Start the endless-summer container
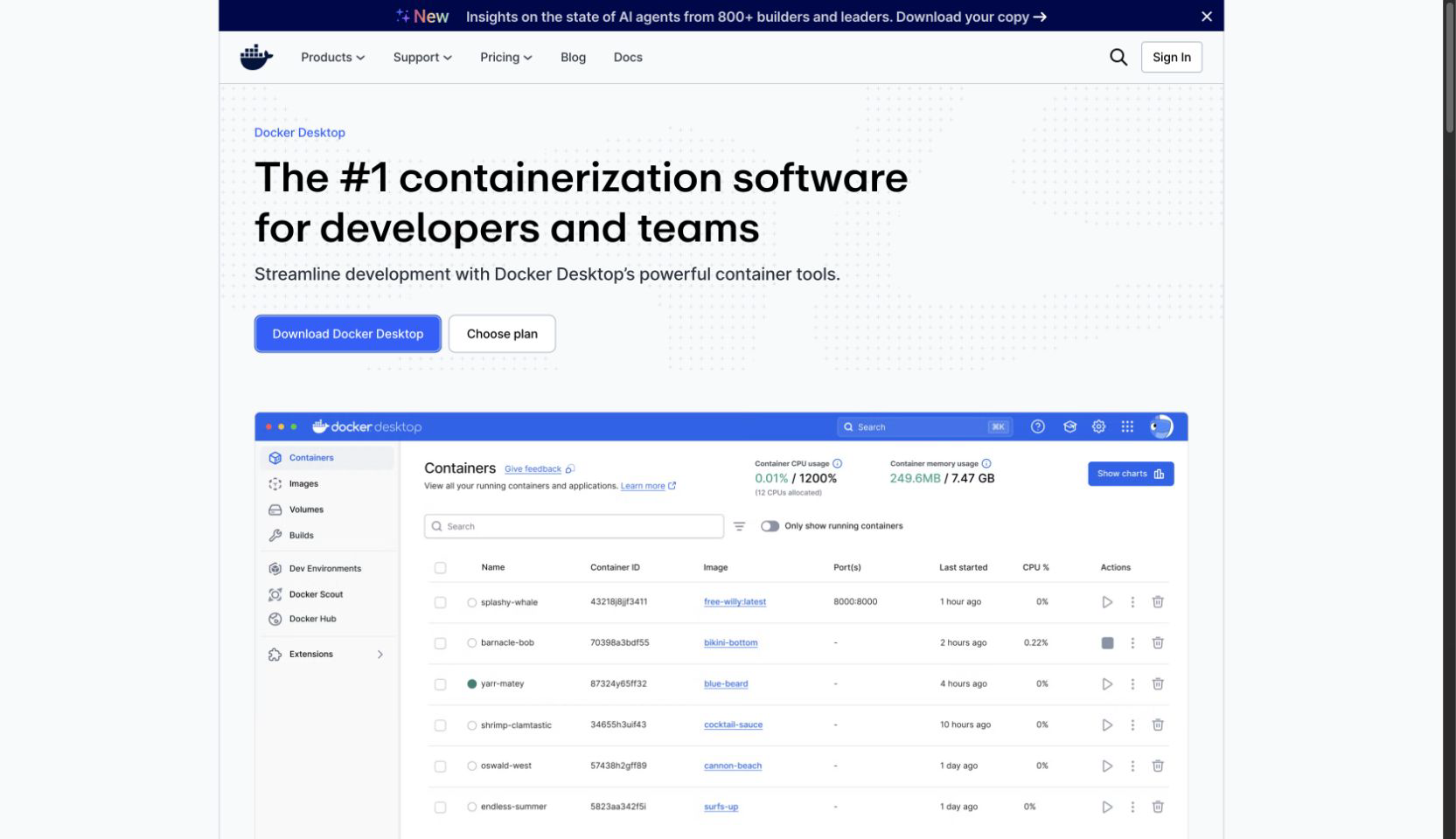Viewport: 1456px width, 839px height. tap(1107, 808)
